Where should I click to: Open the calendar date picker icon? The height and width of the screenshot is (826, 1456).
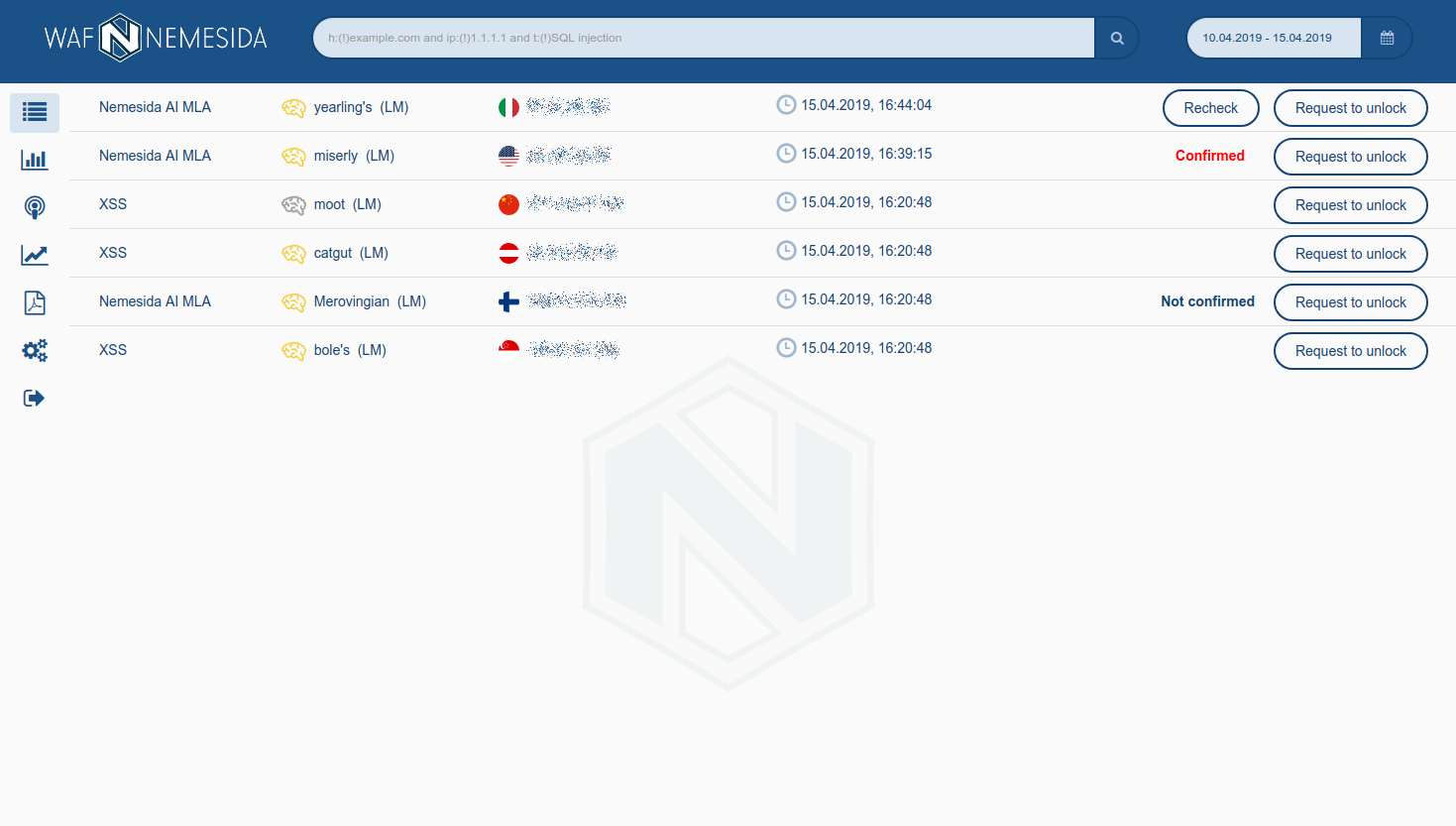(1387, 38)
